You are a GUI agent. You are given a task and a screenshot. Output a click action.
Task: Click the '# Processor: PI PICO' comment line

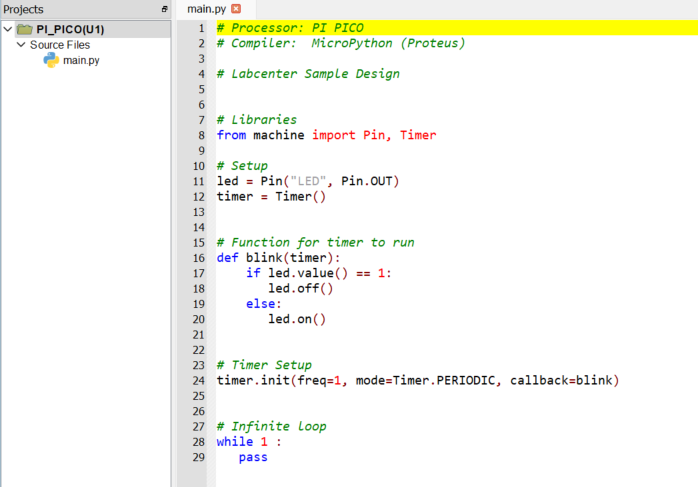(290, 28)
